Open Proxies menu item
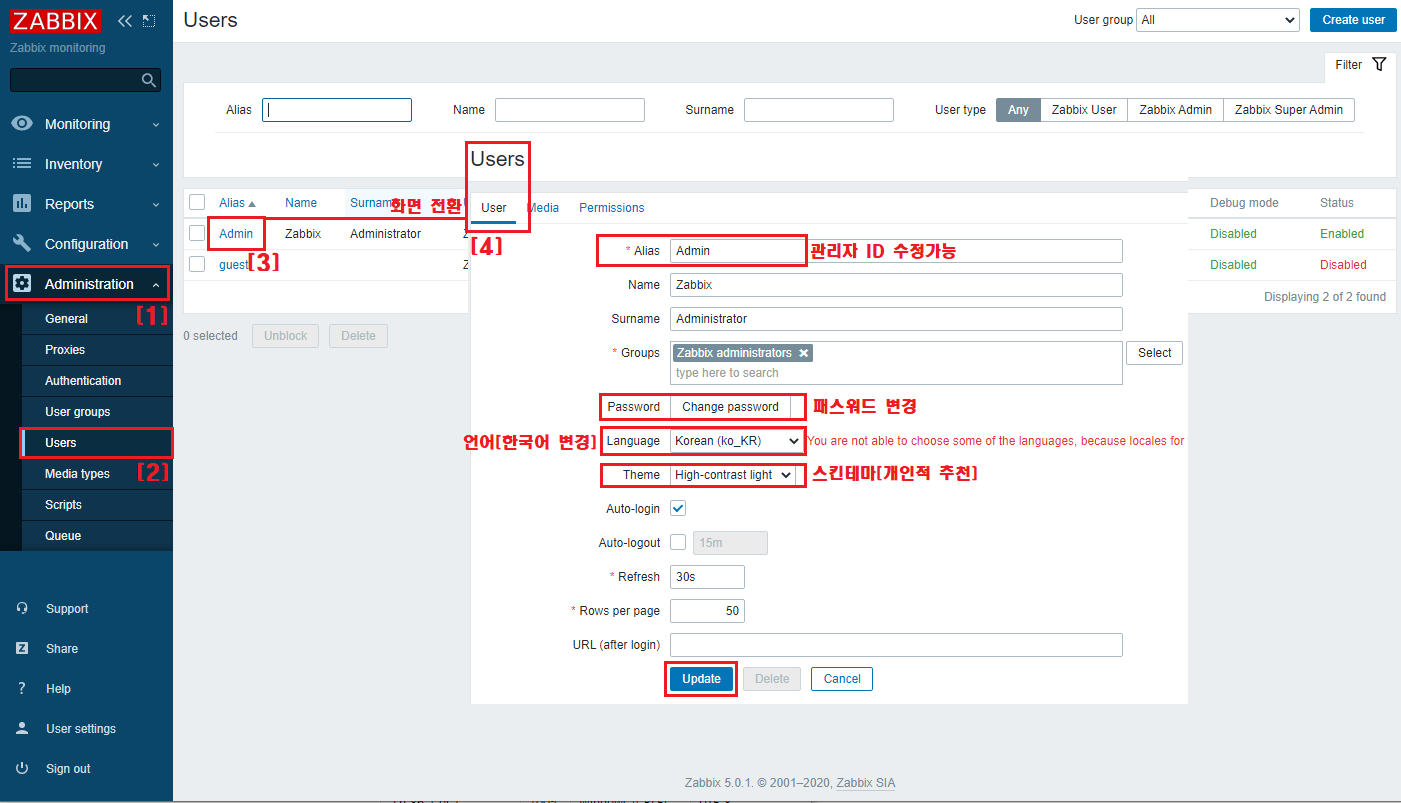The width and height of the screenshot is (1401, 803). click(x=65, y=350)
